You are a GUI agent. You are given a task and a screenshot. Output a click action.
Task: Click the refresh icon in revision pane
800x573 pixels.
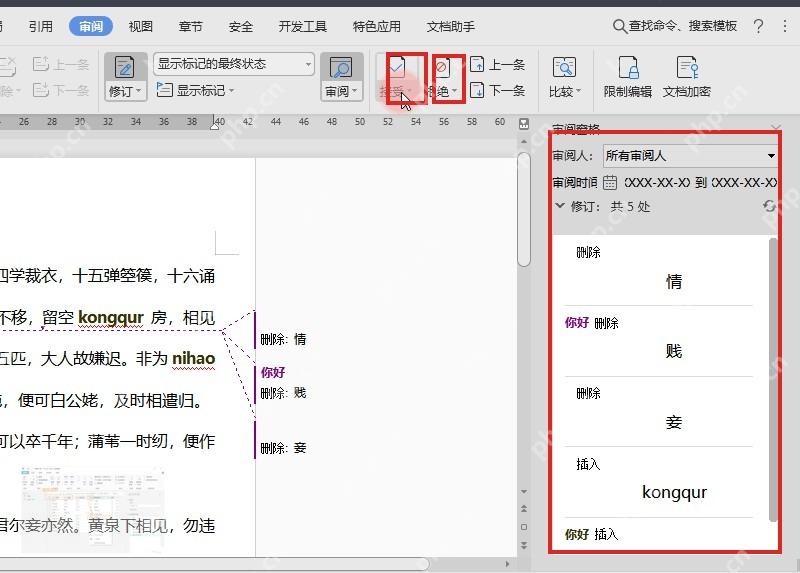(769, 206)
